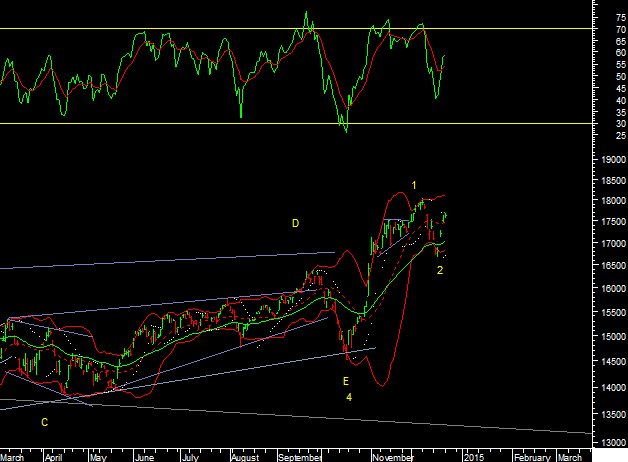This screenshot has width=628, height=462.
Task: Select the wave label "2" beside recent candles
Action: coord(440,270)
